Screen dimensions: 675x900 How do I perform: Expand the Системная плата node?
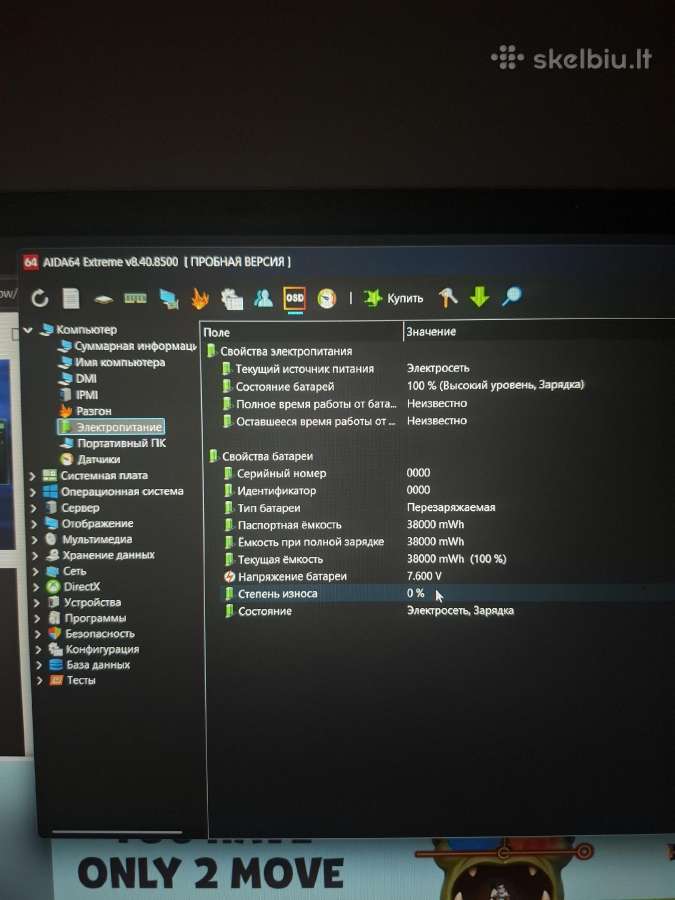click(33, 476)
